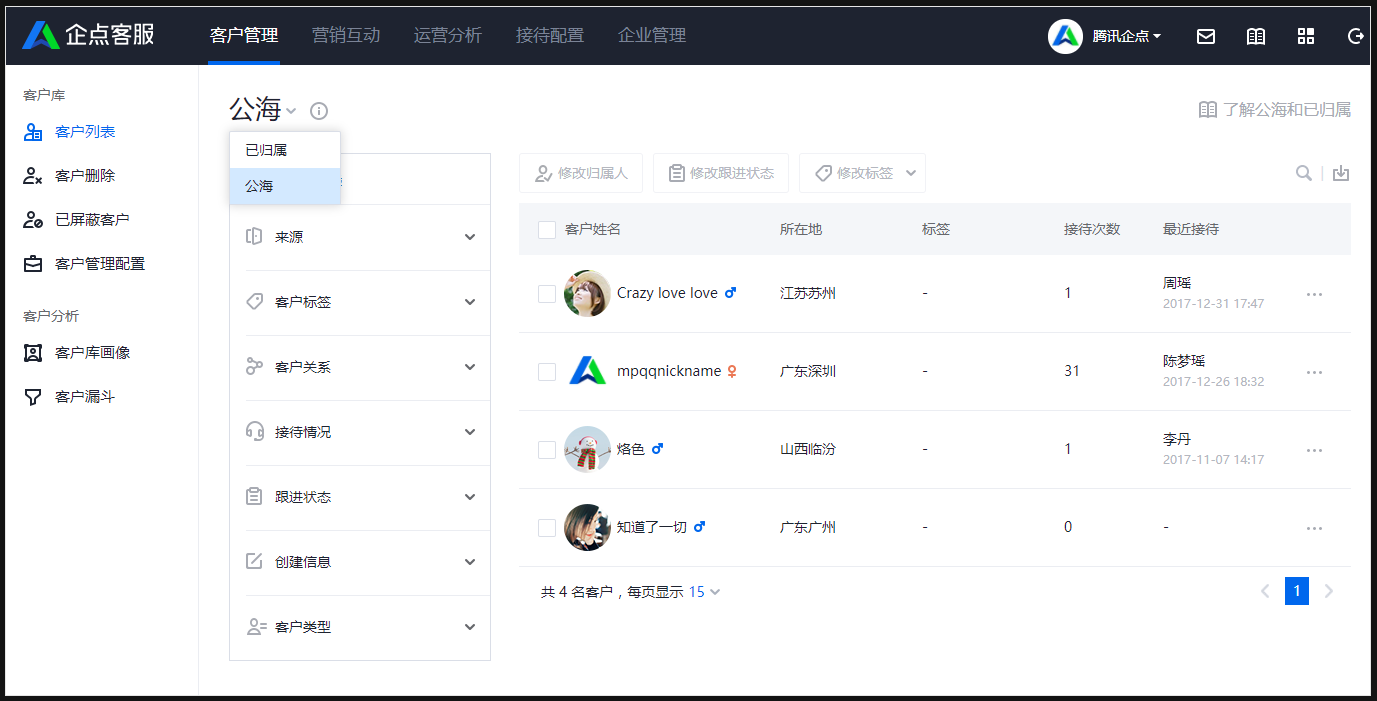The width and height of the screenshot is (1377, 701).
Task: Expand the 接待情况 filter chevron
Action: [x=470, y=432]
